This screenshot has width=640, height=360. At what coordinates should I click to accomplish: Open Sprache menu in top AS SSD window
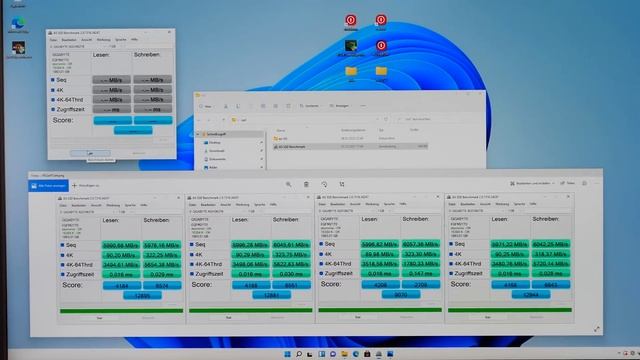(x=121, y=40)
